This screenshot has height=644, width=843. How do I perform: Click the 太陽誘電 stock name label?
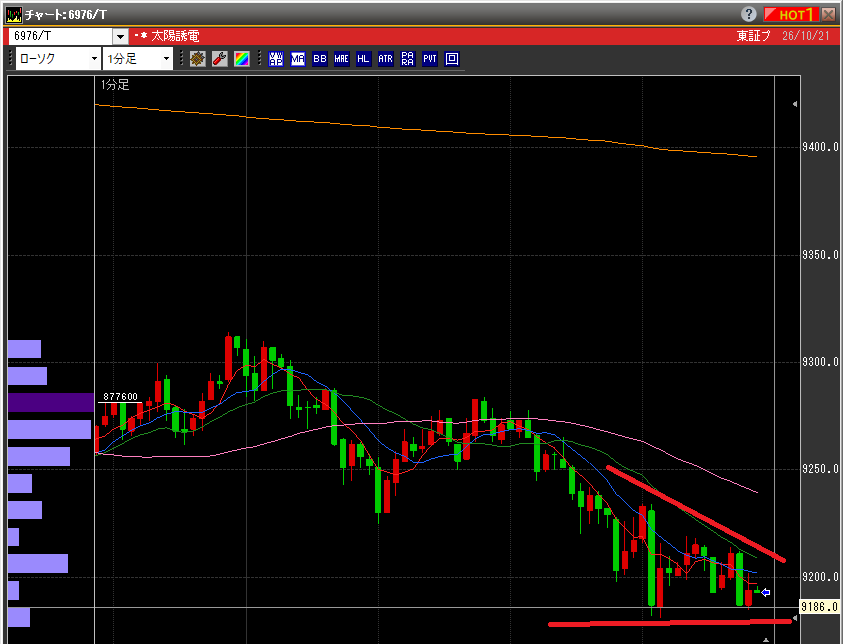click(x=175, y=36)
